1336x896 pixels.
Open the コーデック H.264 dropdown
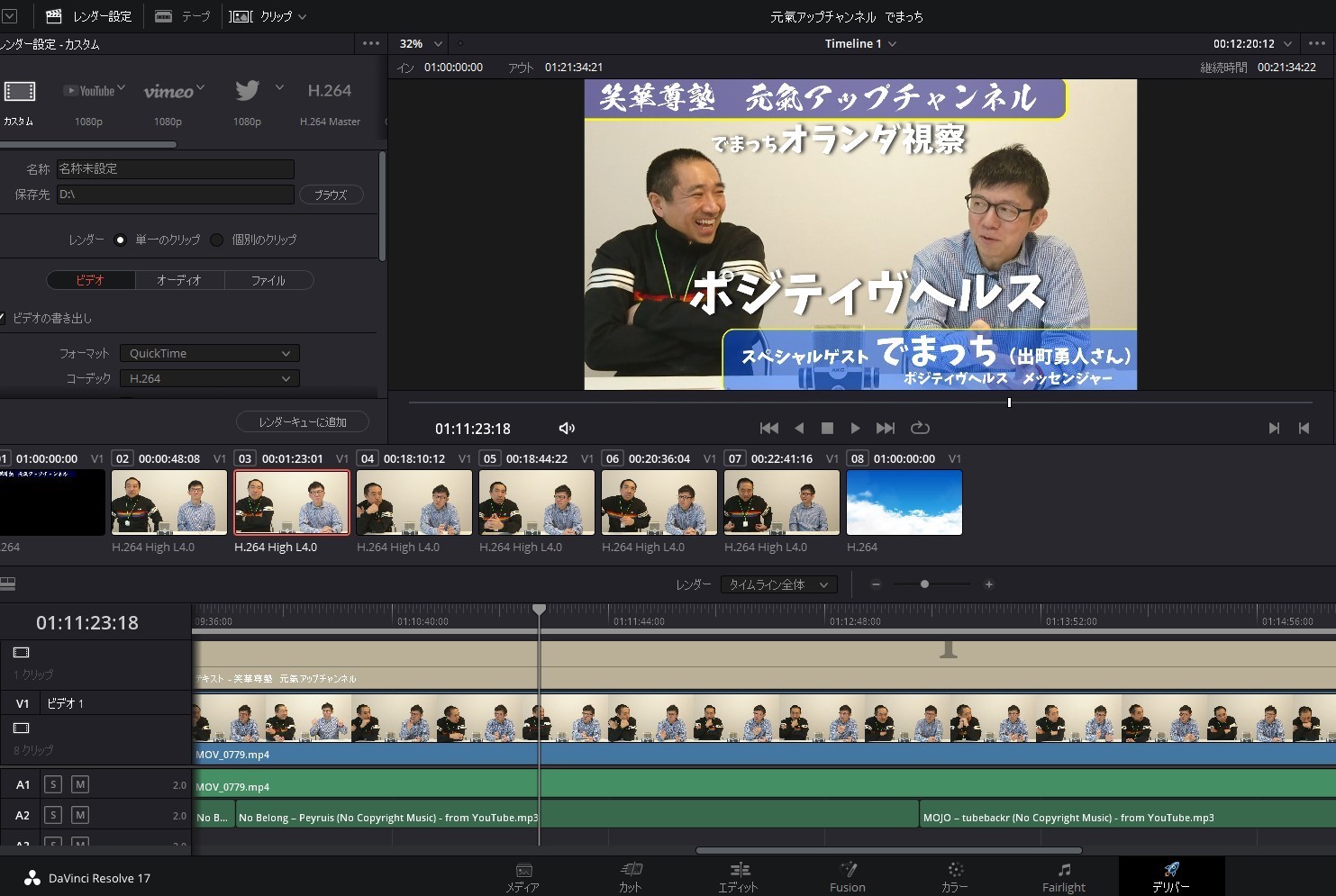(x=211, y=379)
